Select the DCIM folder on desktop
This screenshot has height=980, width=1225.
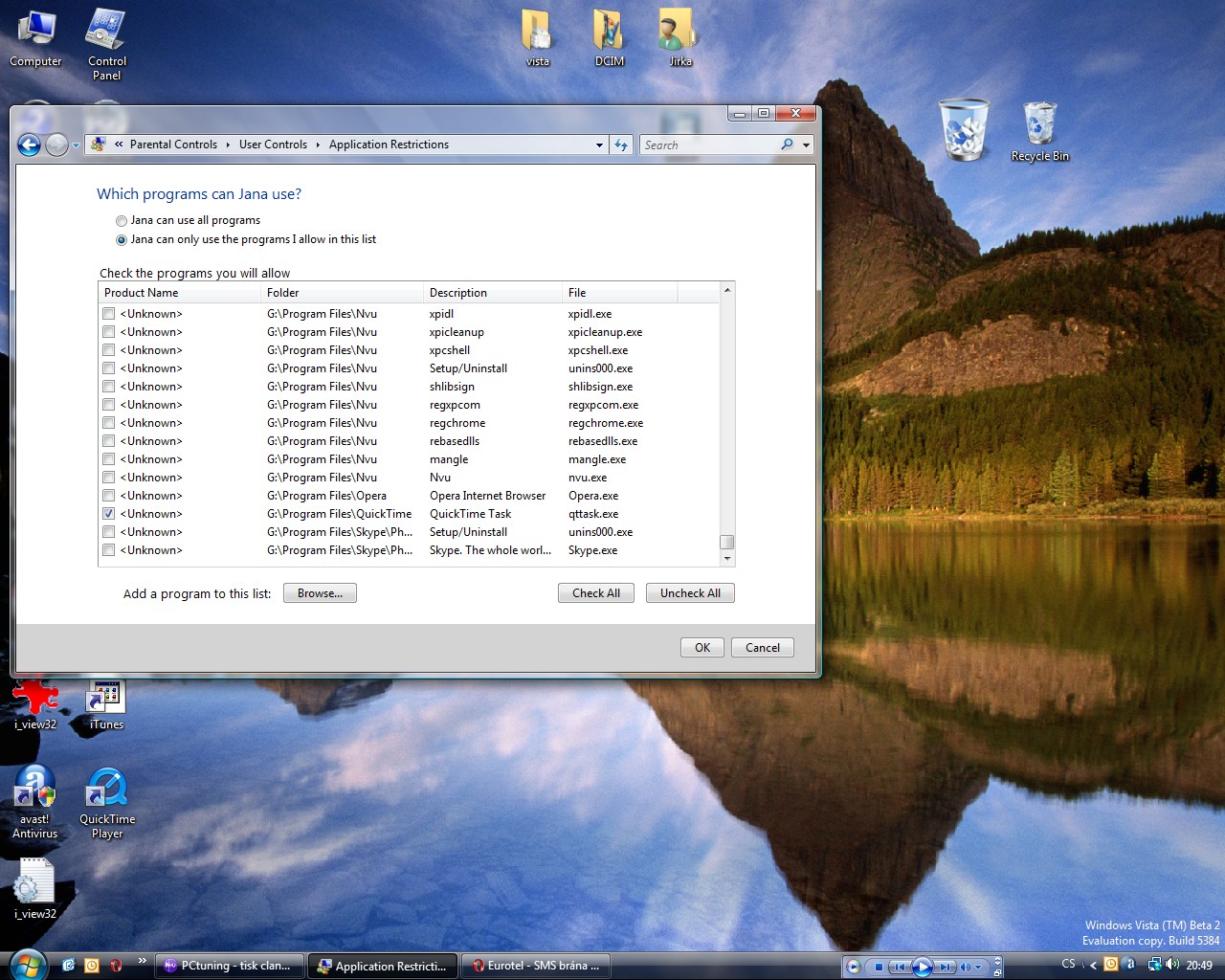(610, 38)
